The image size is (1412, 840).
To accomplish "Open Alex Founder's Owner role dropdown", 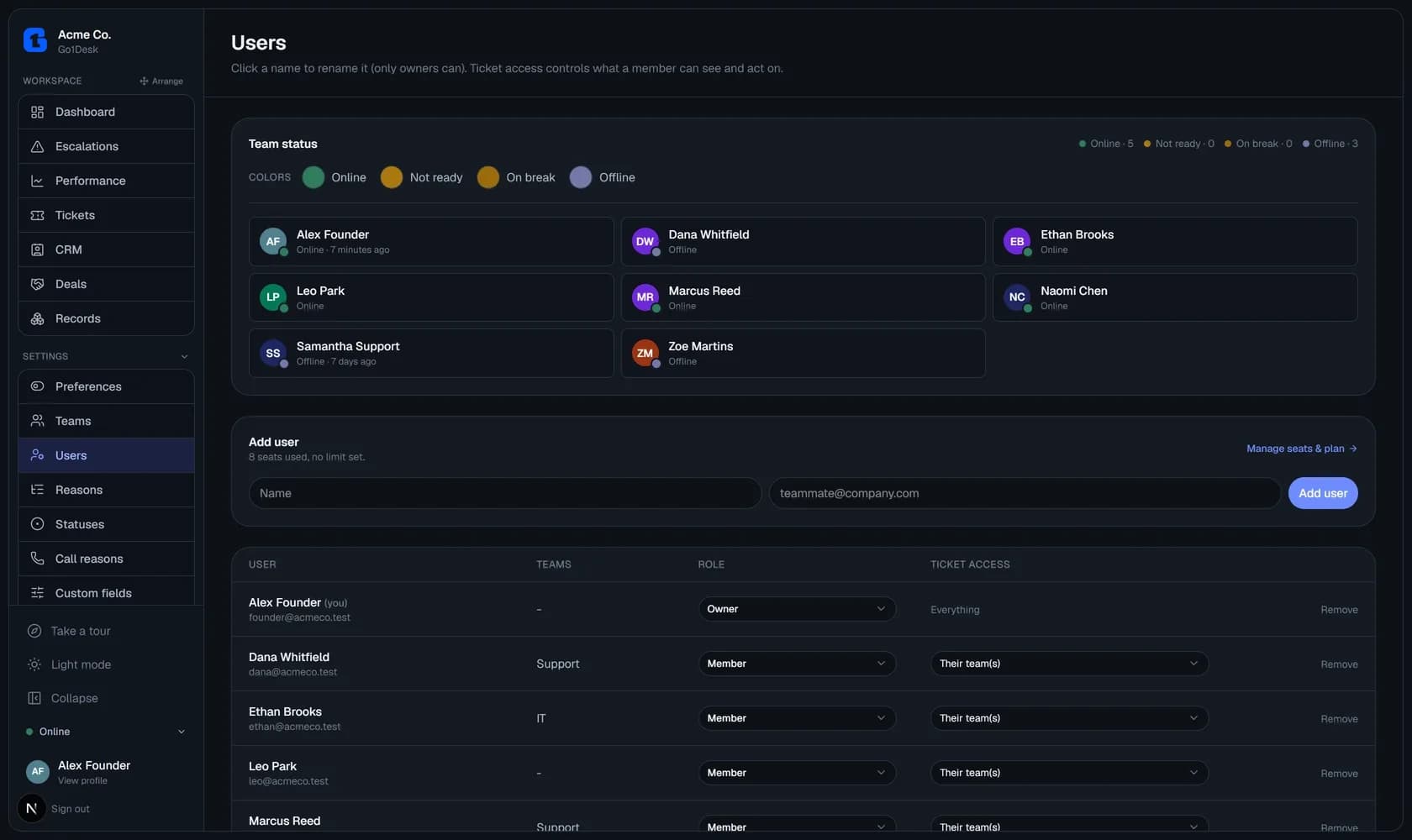I will tap(797, 609).
